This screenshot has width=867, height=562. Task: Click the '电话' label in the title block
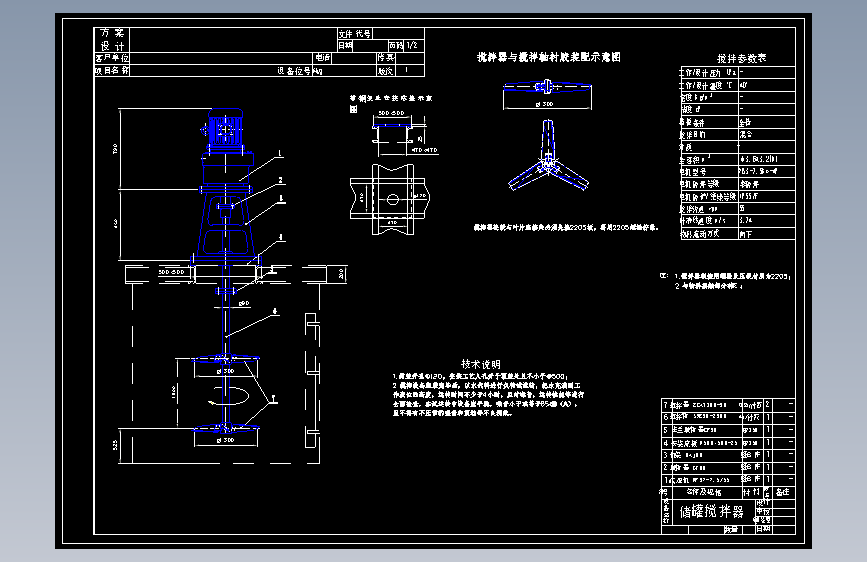click(323, 58)
